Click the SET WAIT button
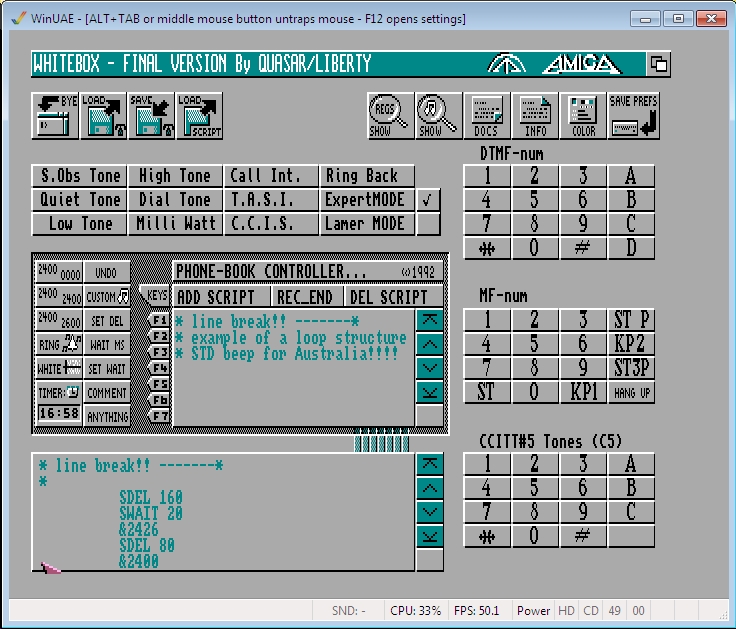 [107, 368]
